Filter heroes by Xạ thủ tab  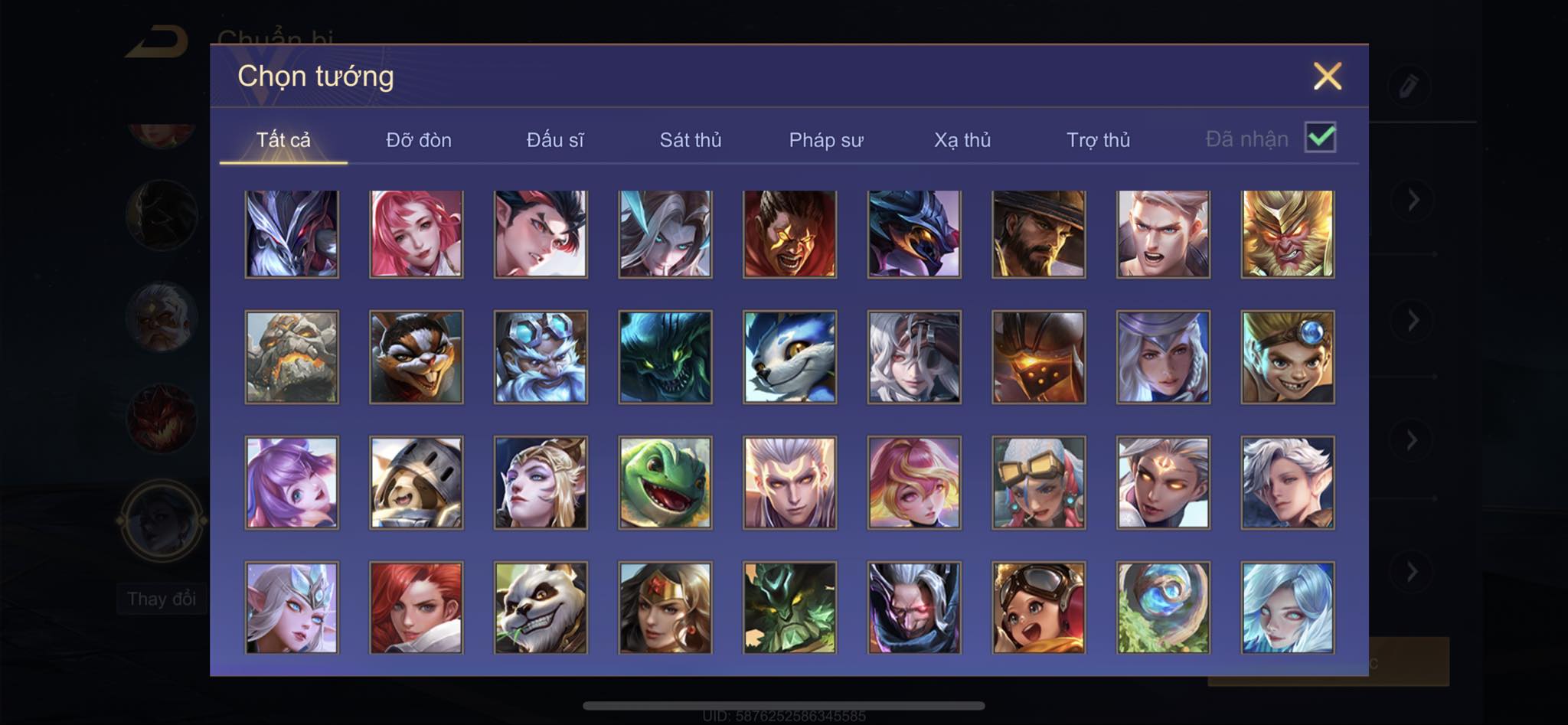962,140
